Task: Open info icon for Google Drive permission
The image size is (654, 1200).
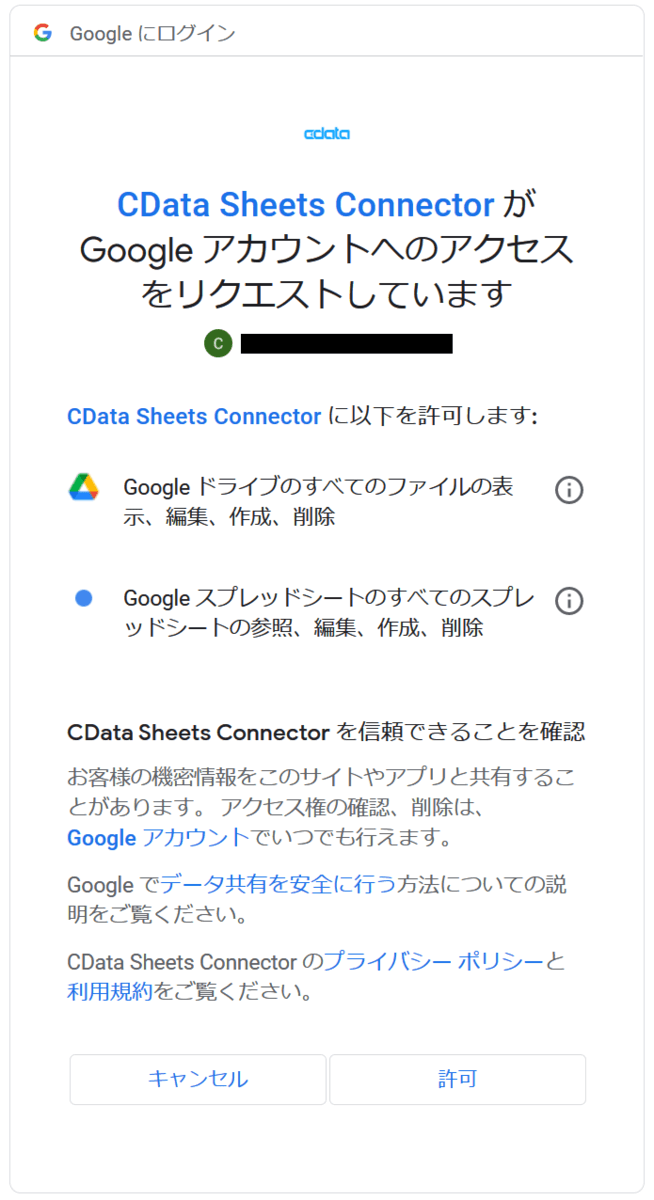Action: (x=569, y=489)
